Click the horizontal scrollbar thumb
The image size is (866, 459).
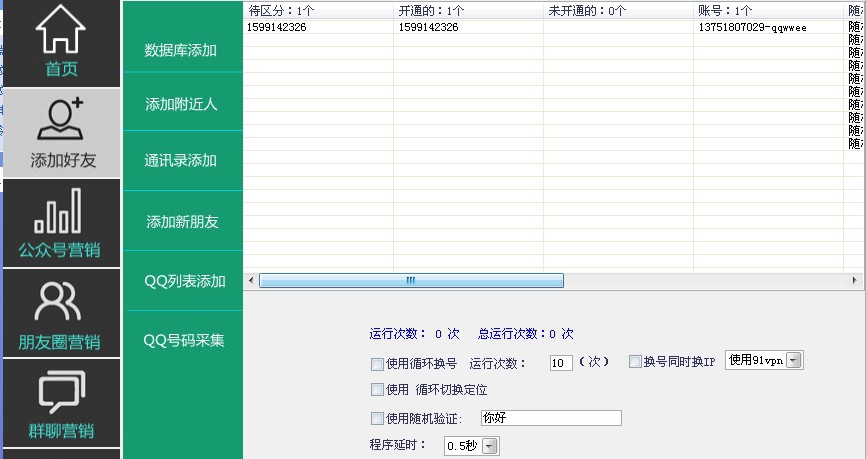411,281
